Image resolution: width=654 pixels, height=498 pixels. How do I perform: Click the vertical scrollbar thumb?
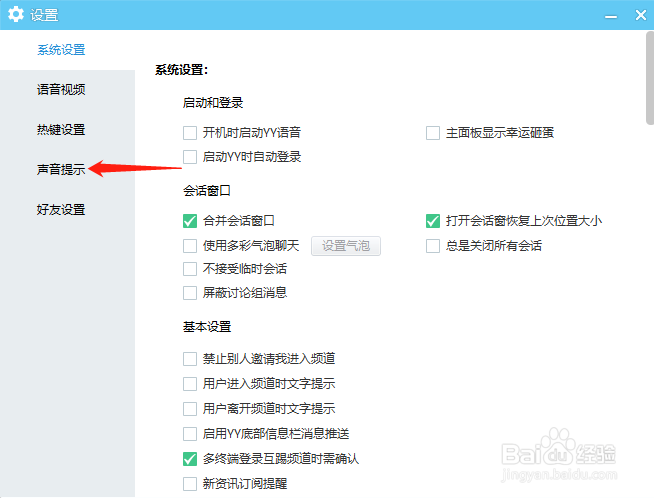[x=650, y=78]
